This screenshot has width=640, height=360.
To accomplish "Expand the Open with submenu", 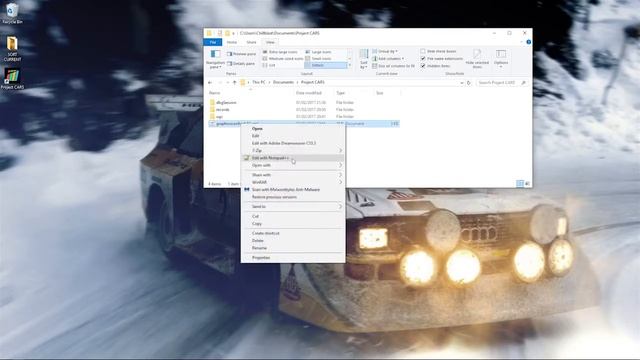I will coord(293,165).
